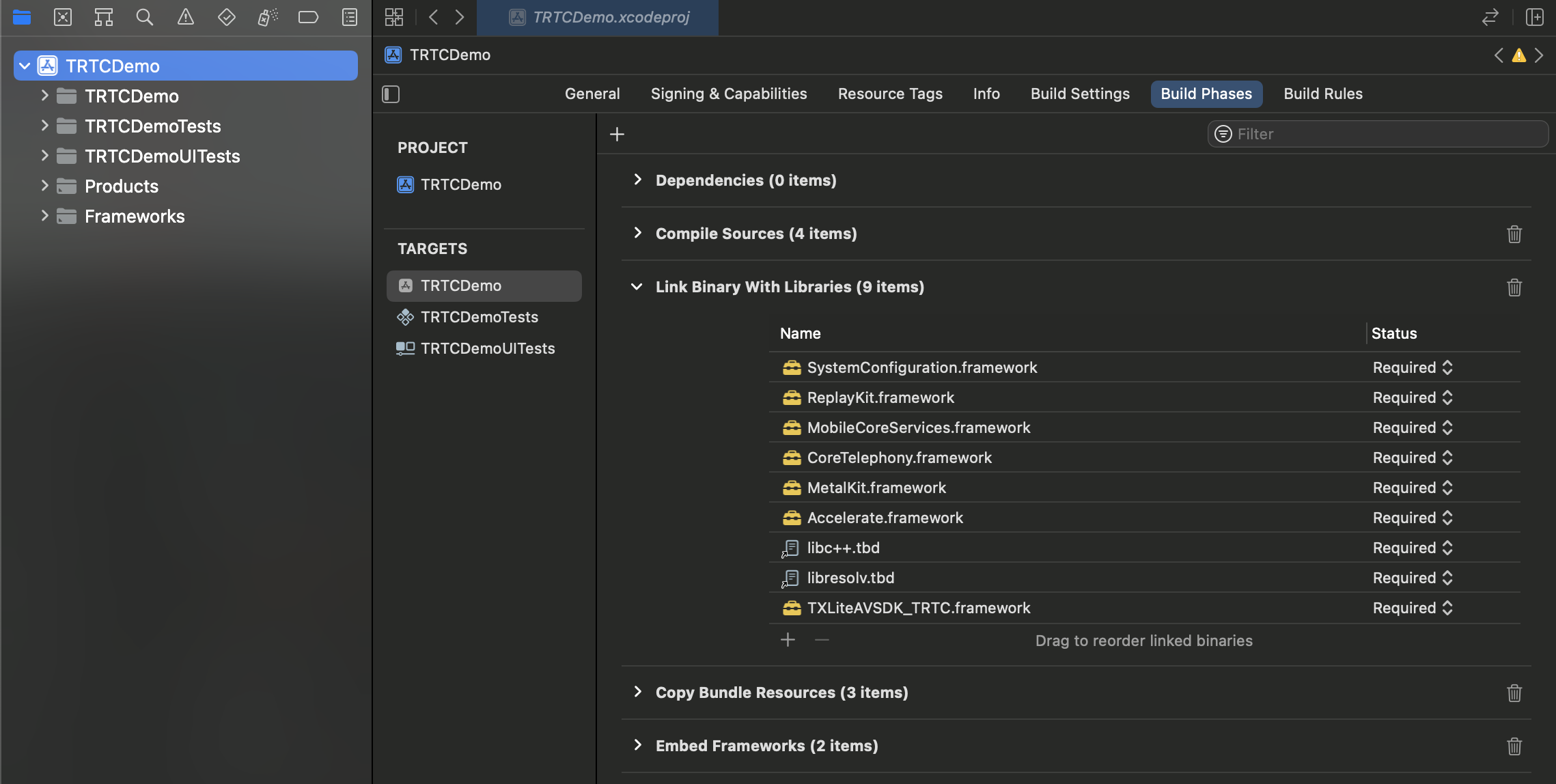Toggle the project and targets list sidebar
This screenshot has width=1556, height=784.
(x=391, y=94)
